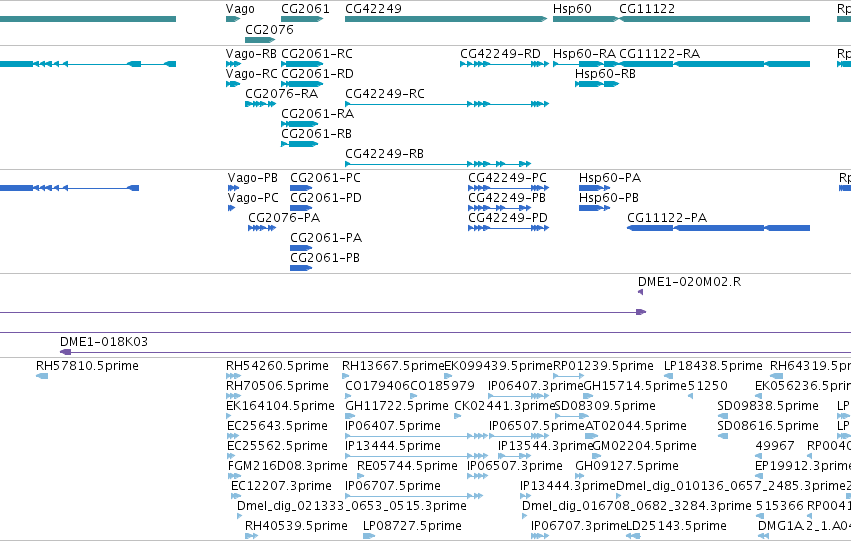The width and height of the screenshot is (851, 541).
Task: Click the CG11122-PA protein feature bar
Action: point(719,228)
